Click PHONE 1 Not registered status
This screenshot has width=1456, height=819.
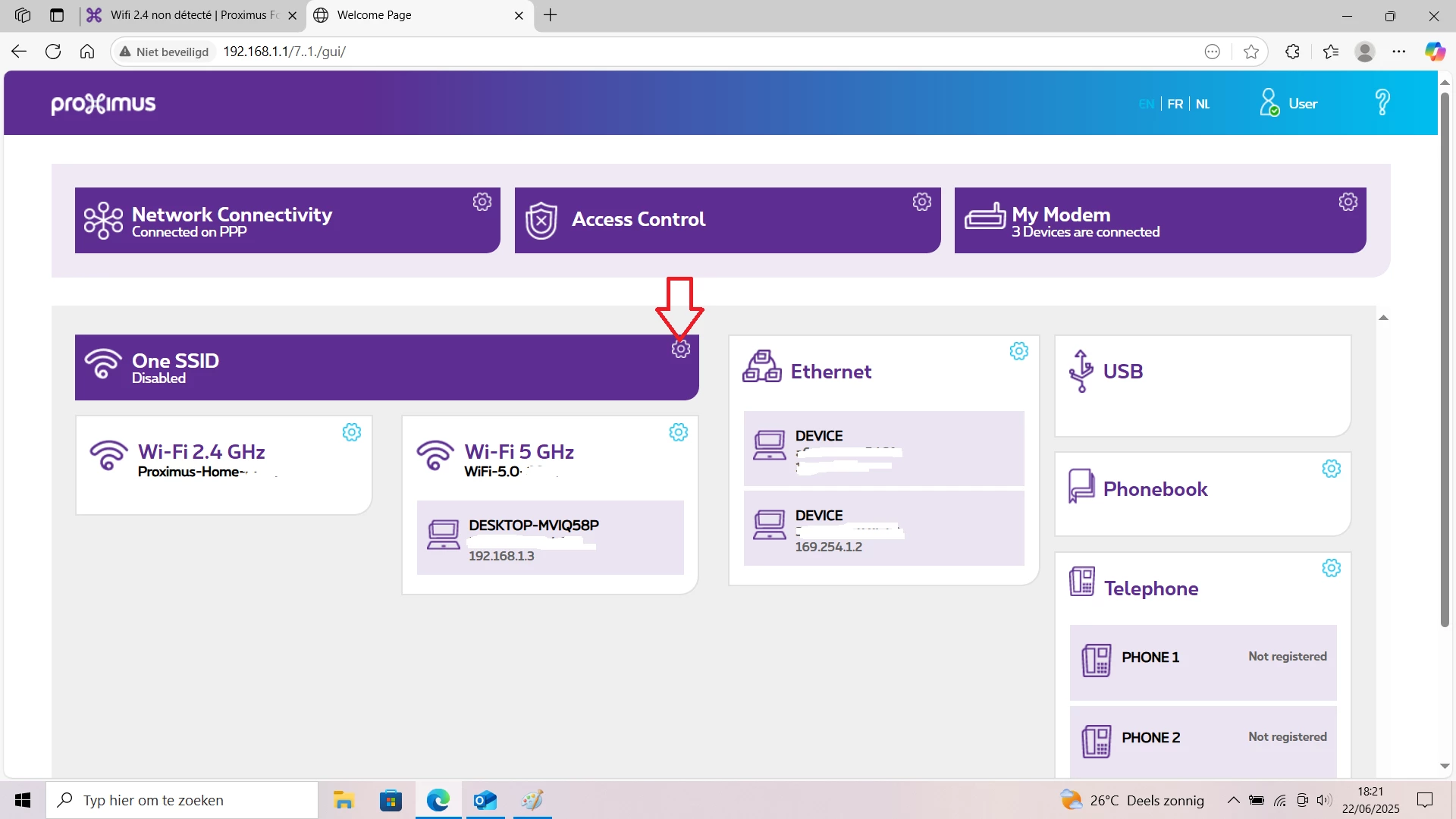(1288, 657)
